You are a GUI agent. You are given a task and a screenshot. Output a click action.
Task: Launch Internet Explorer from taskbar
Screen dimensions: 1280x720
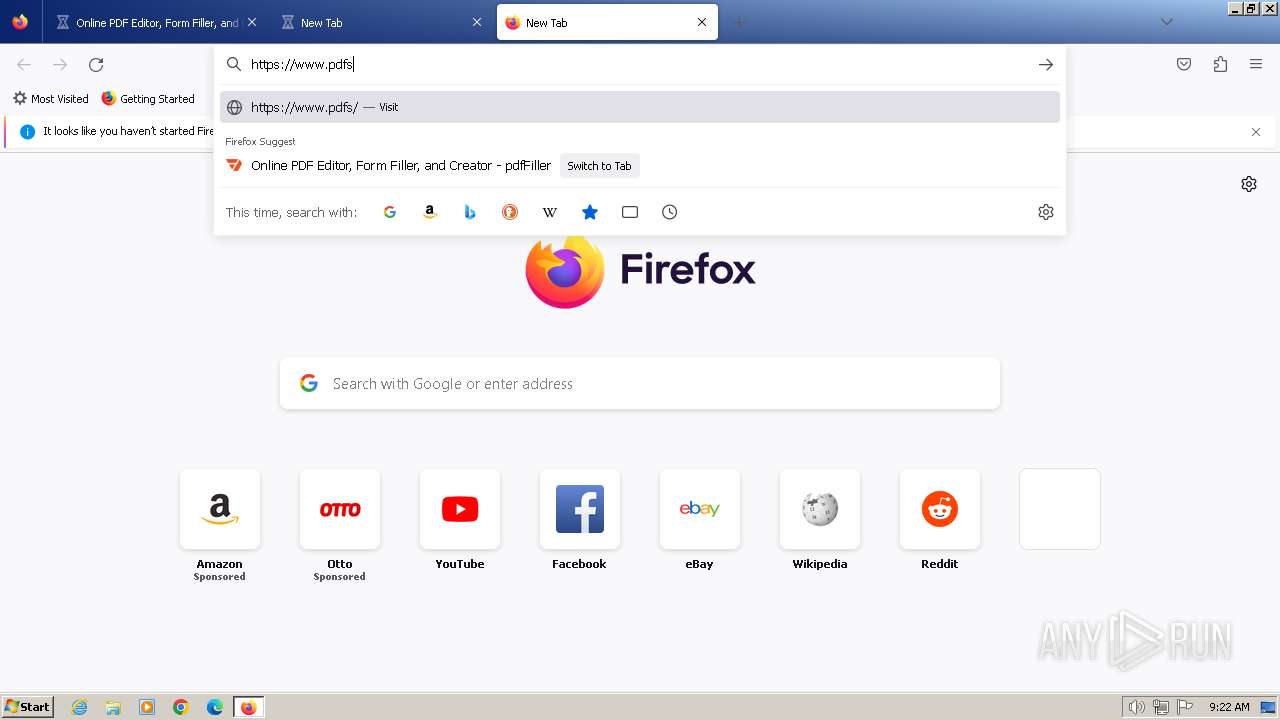click(80, 707)
